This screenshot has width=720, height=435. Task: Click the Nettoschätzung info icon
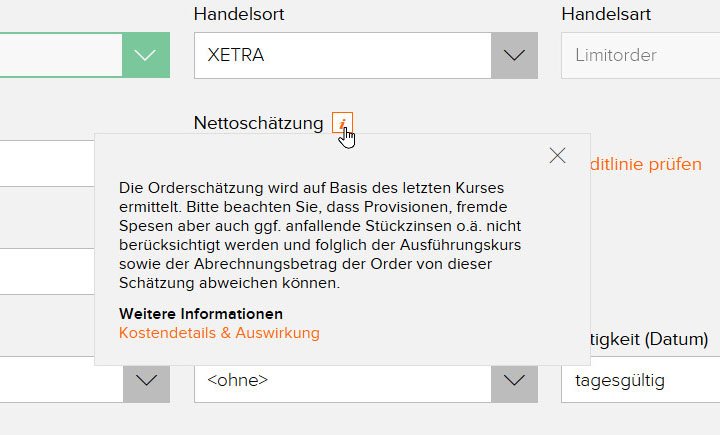pyautogui.click(x=342, y=124)
